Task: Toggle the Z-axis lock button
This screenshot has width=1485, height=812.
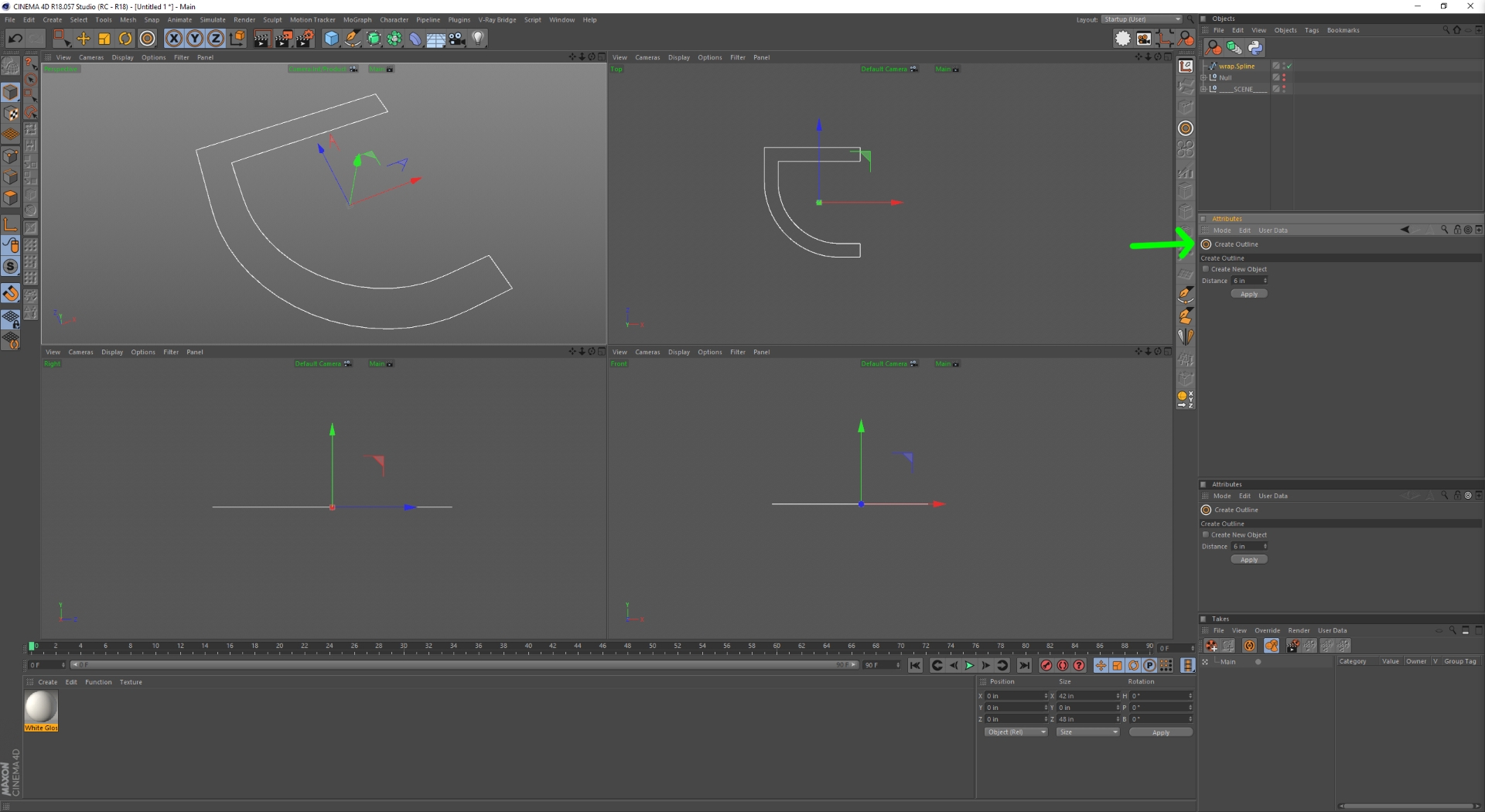Action: click(x=216, y=38)
